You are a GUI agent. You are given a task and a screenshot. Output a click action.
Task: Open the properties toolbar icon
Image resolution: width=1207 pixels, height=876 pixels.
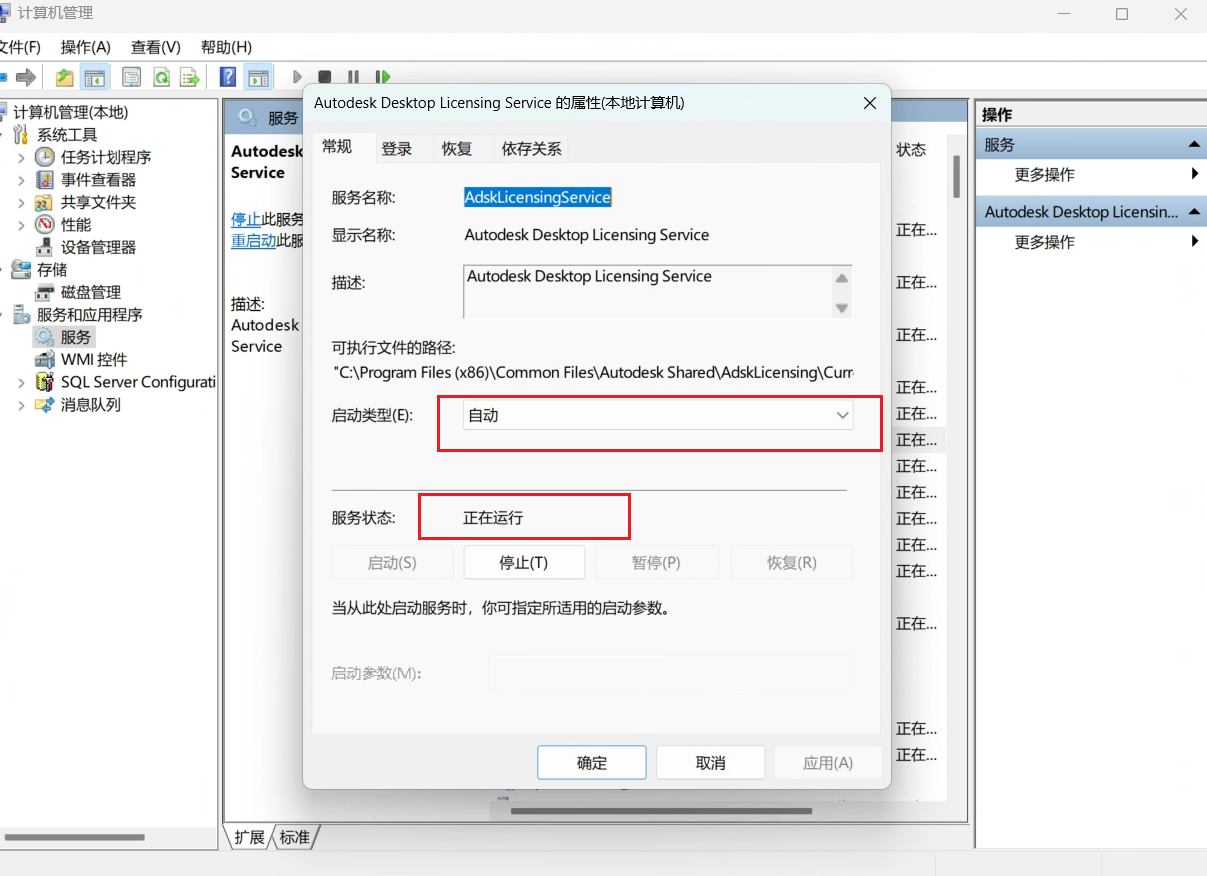(131, 77)
